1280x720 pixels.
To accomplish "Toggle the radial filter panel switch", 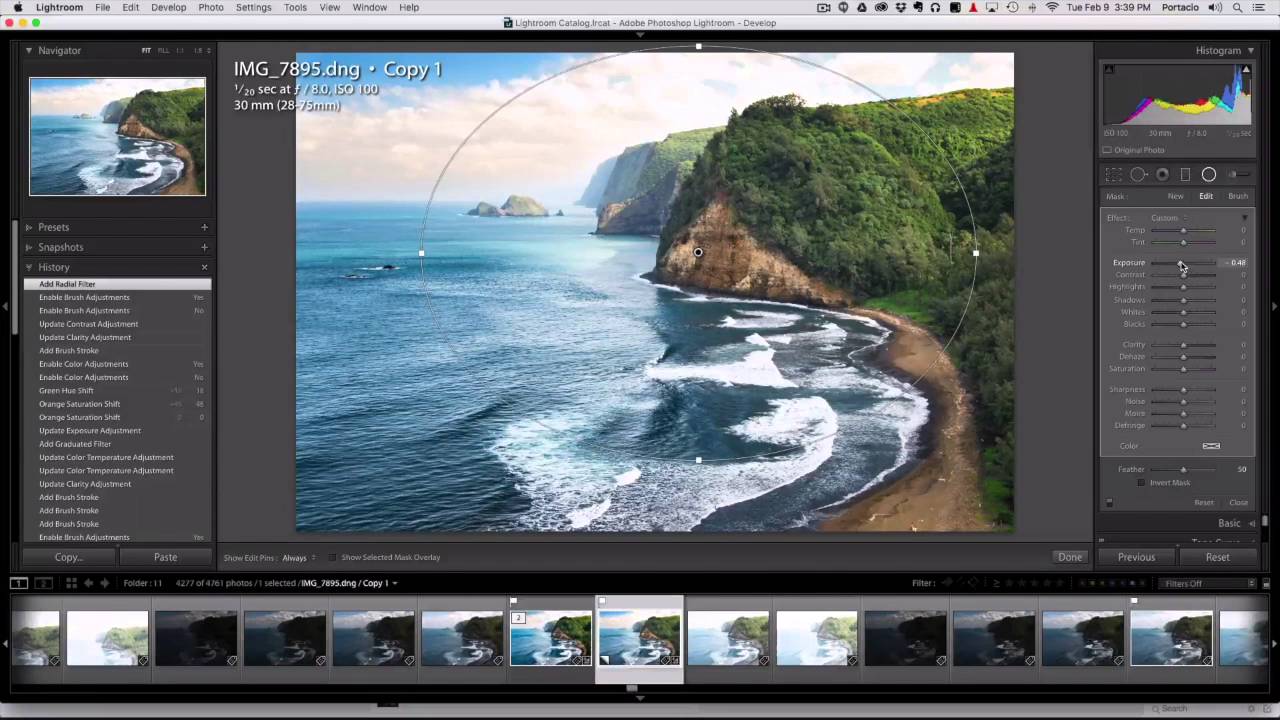I will pos(1109,502).
